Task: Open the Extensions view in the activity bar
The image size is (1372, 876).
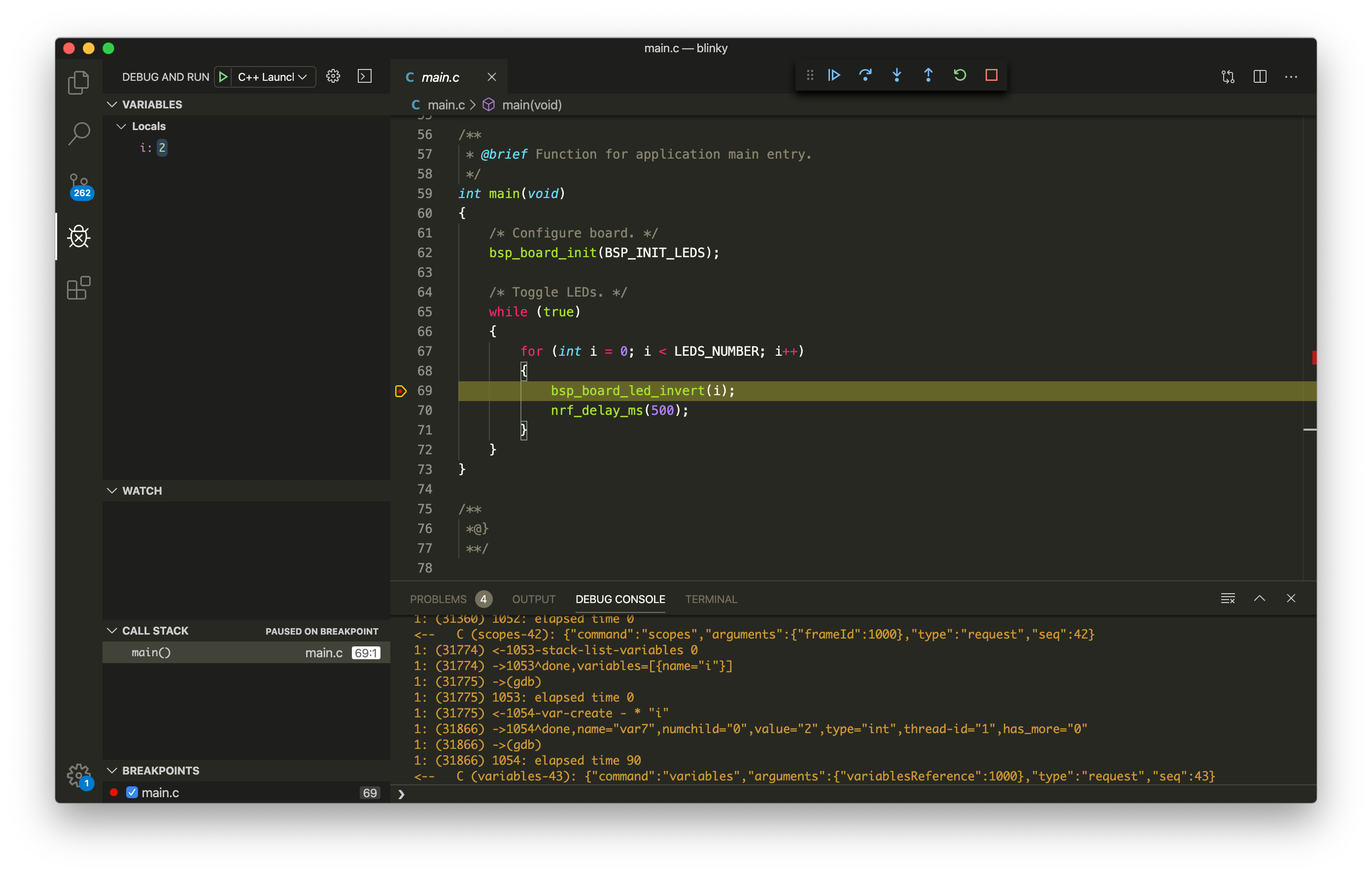Action: point(79,288)
